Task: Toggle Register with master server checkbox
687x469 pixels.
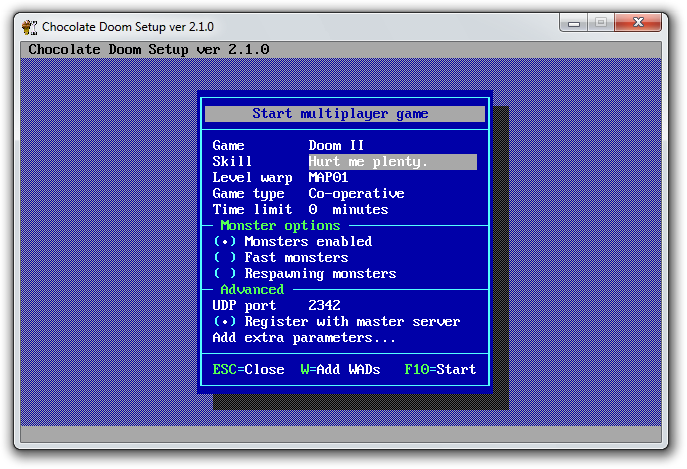Action: tap(225, 322)
